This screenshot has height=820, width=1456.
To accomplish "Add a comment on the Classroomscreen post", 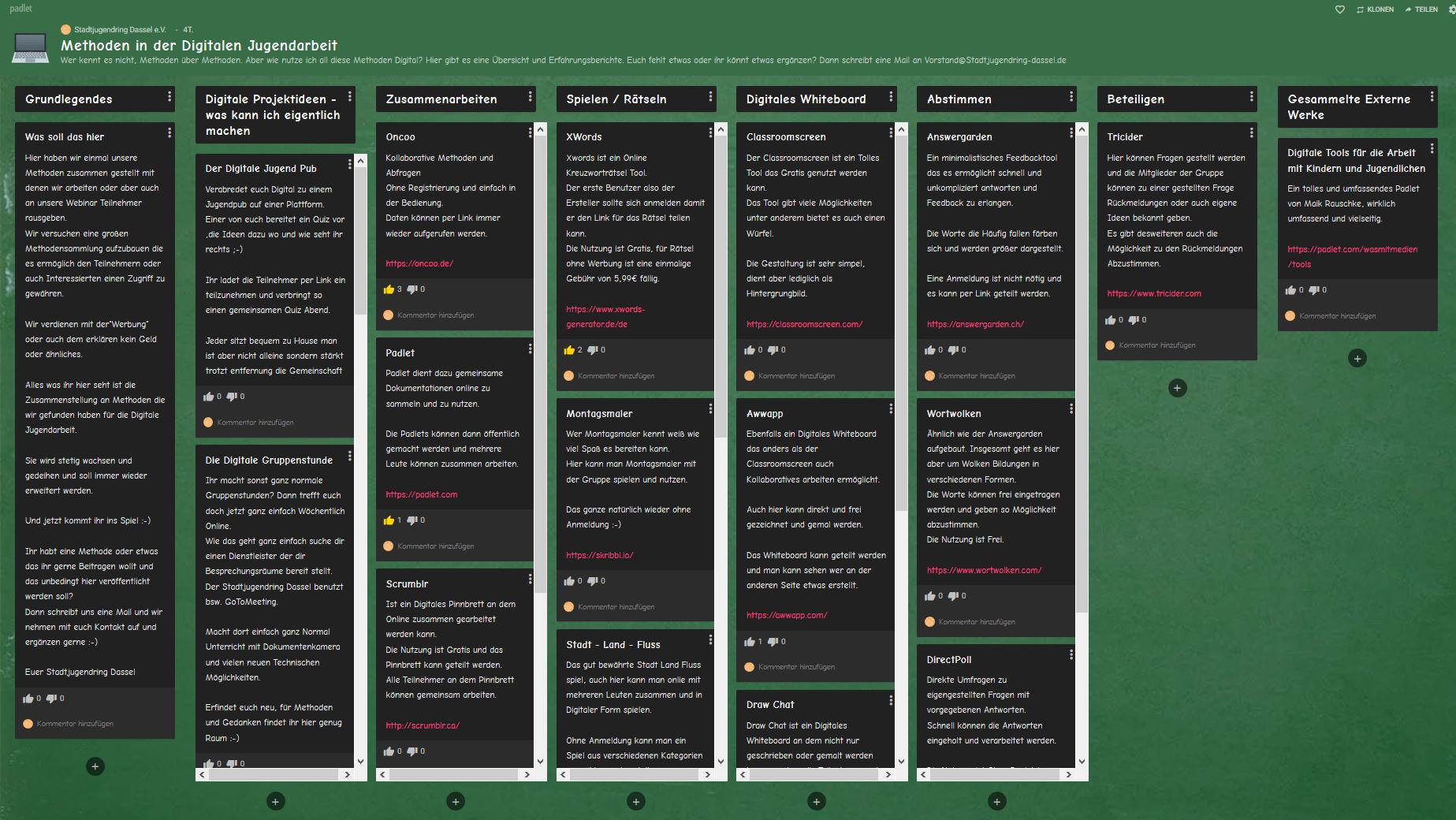I will click(x=796, y=376).
